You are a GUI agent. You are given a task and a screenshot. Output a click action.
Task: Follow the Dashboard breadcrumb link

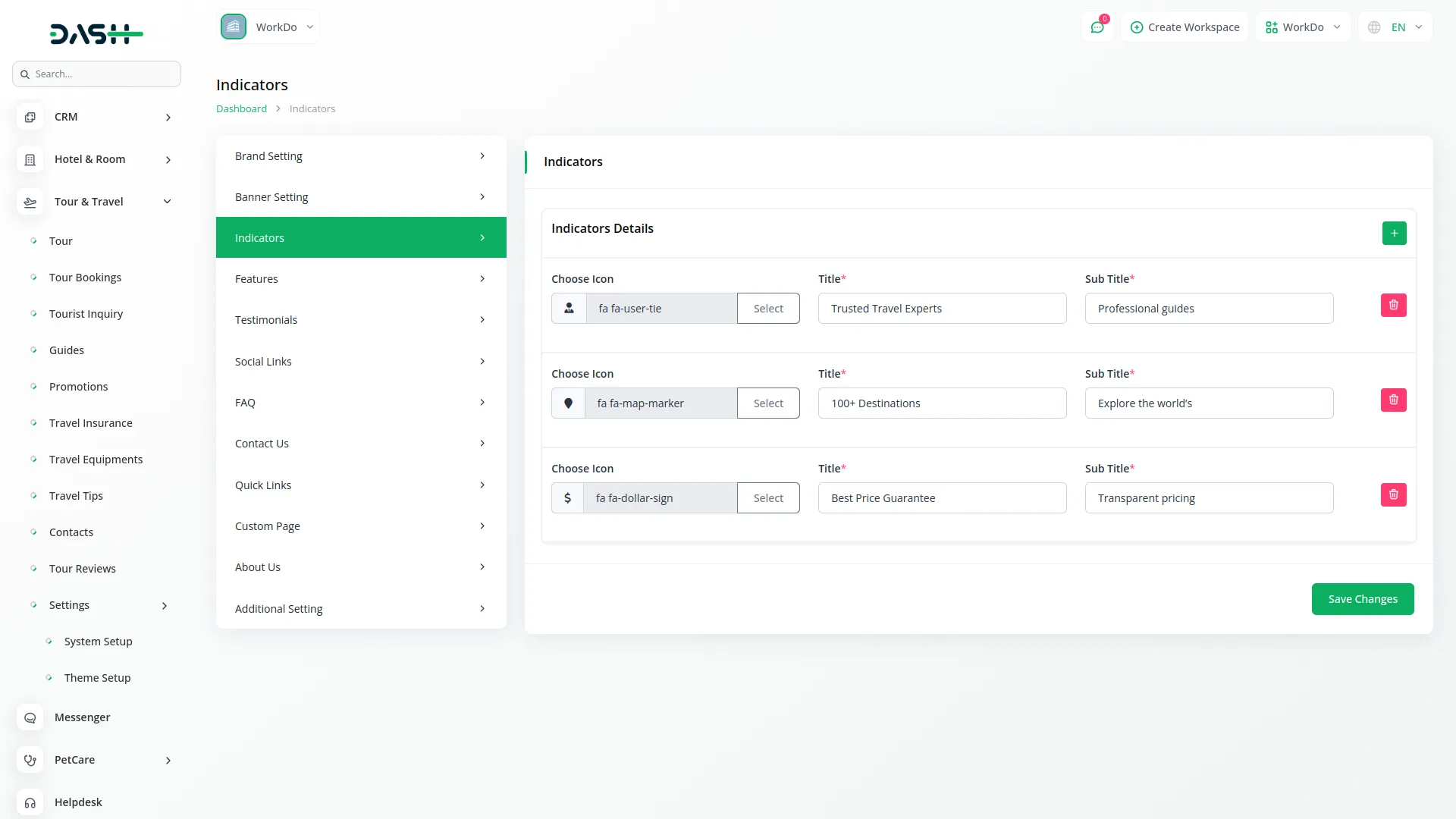click(x=241, y=108)
